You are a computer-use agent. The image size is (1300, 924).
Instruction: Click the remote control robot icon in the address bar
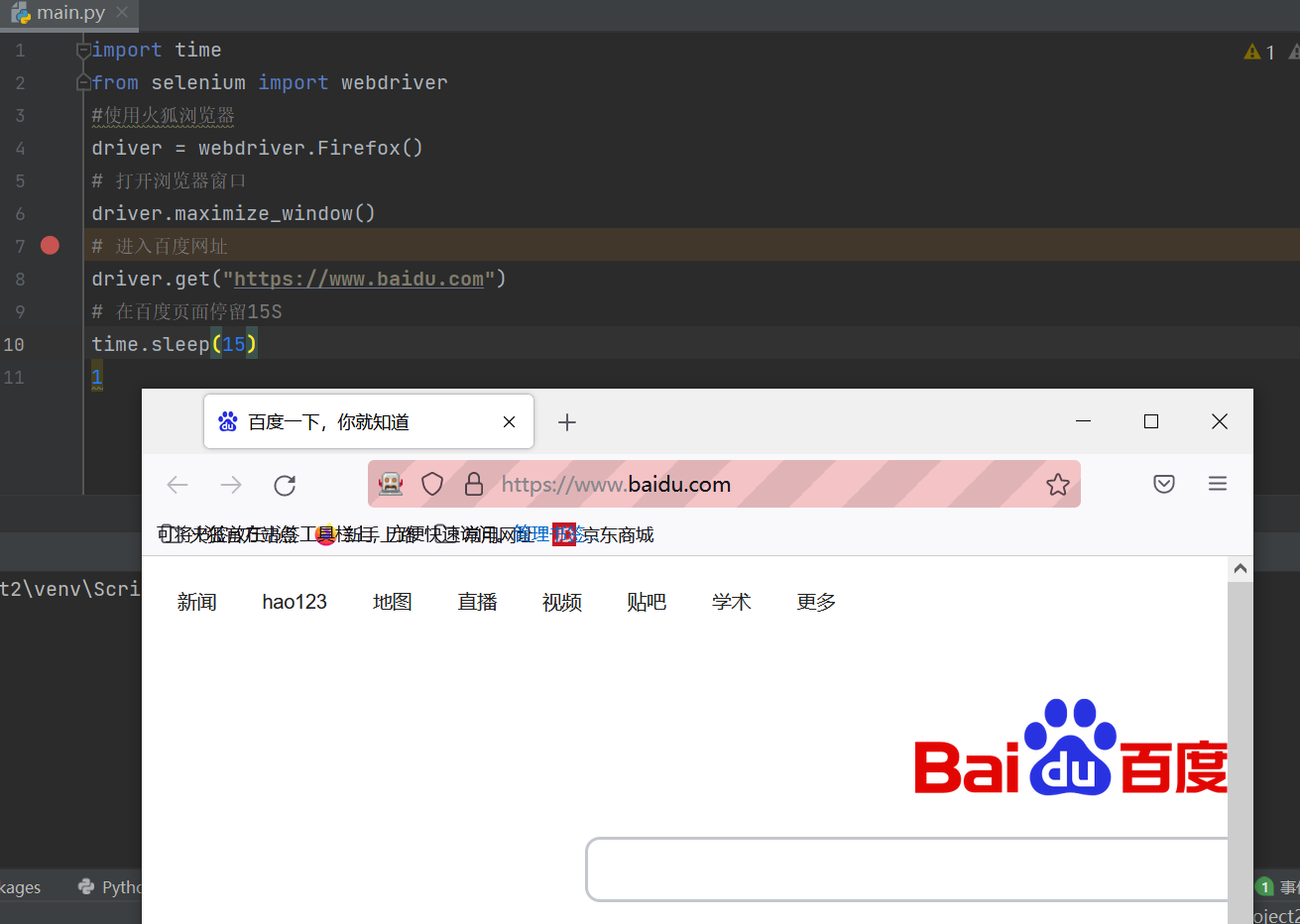pos(391,484)
